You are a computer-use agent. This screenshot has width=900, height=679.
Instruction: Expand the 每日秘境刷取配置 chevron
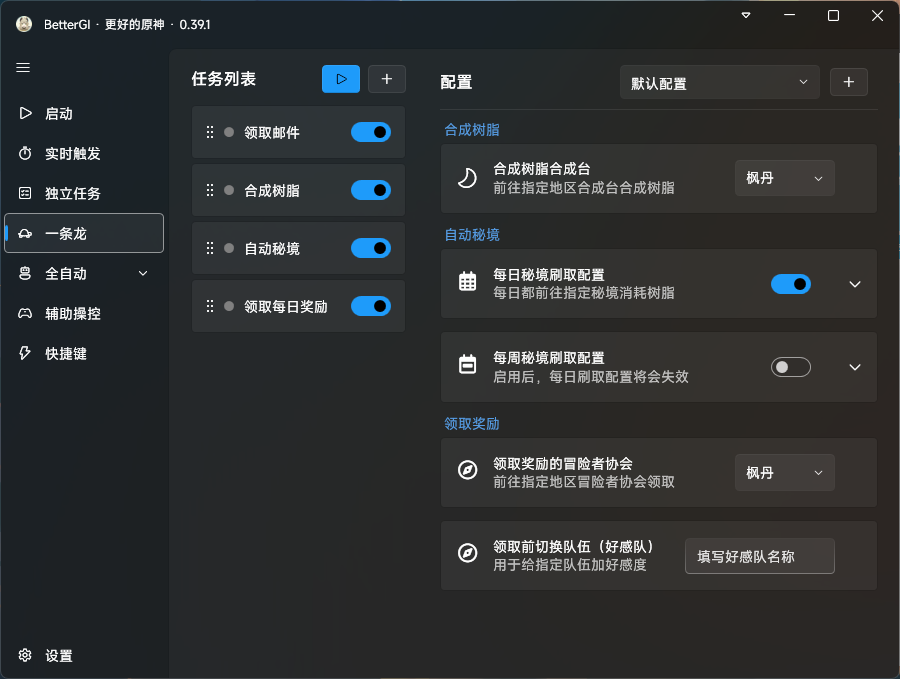855,284
